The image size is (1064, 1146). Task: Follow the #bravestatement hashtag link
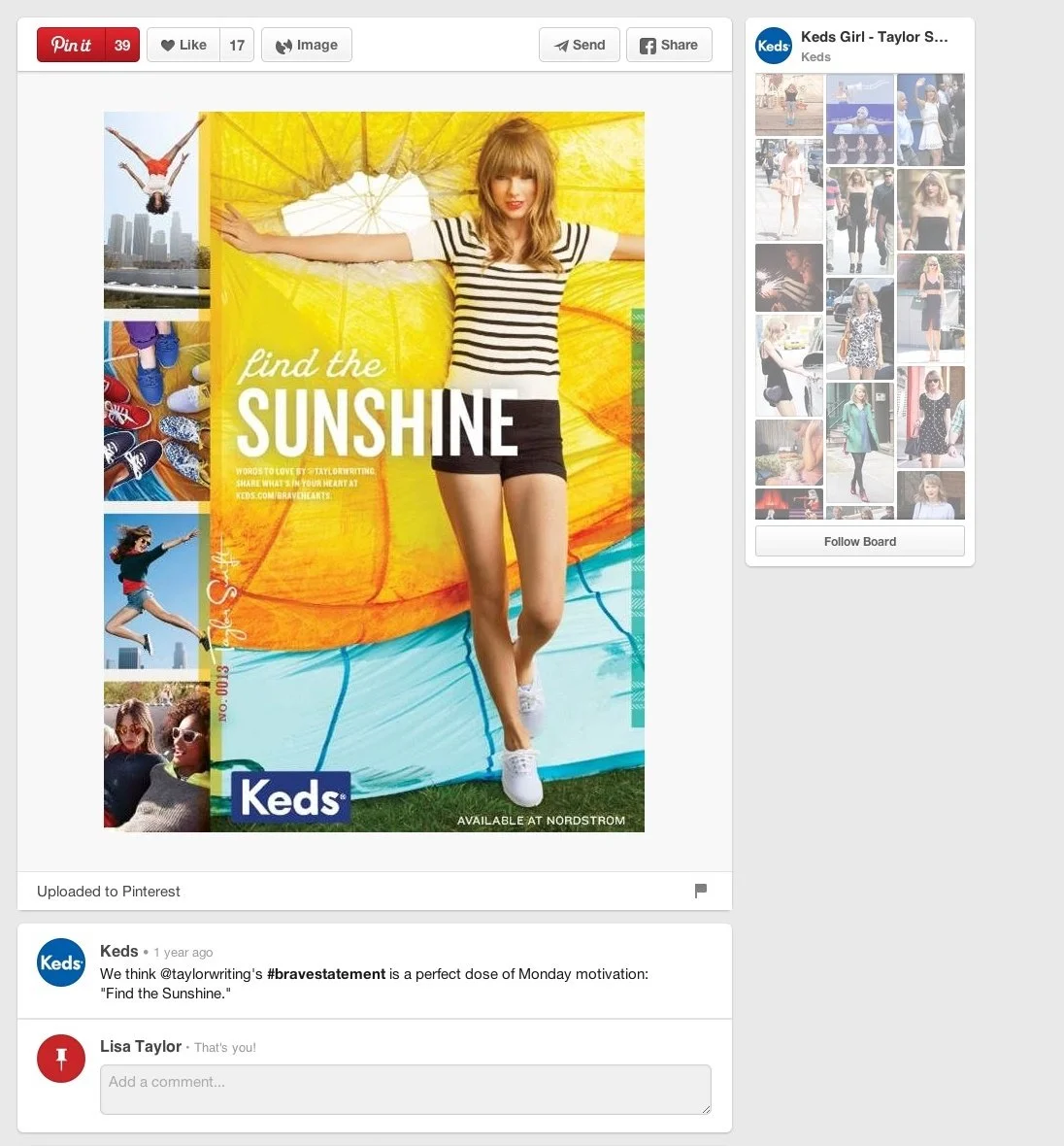(326, 973)
